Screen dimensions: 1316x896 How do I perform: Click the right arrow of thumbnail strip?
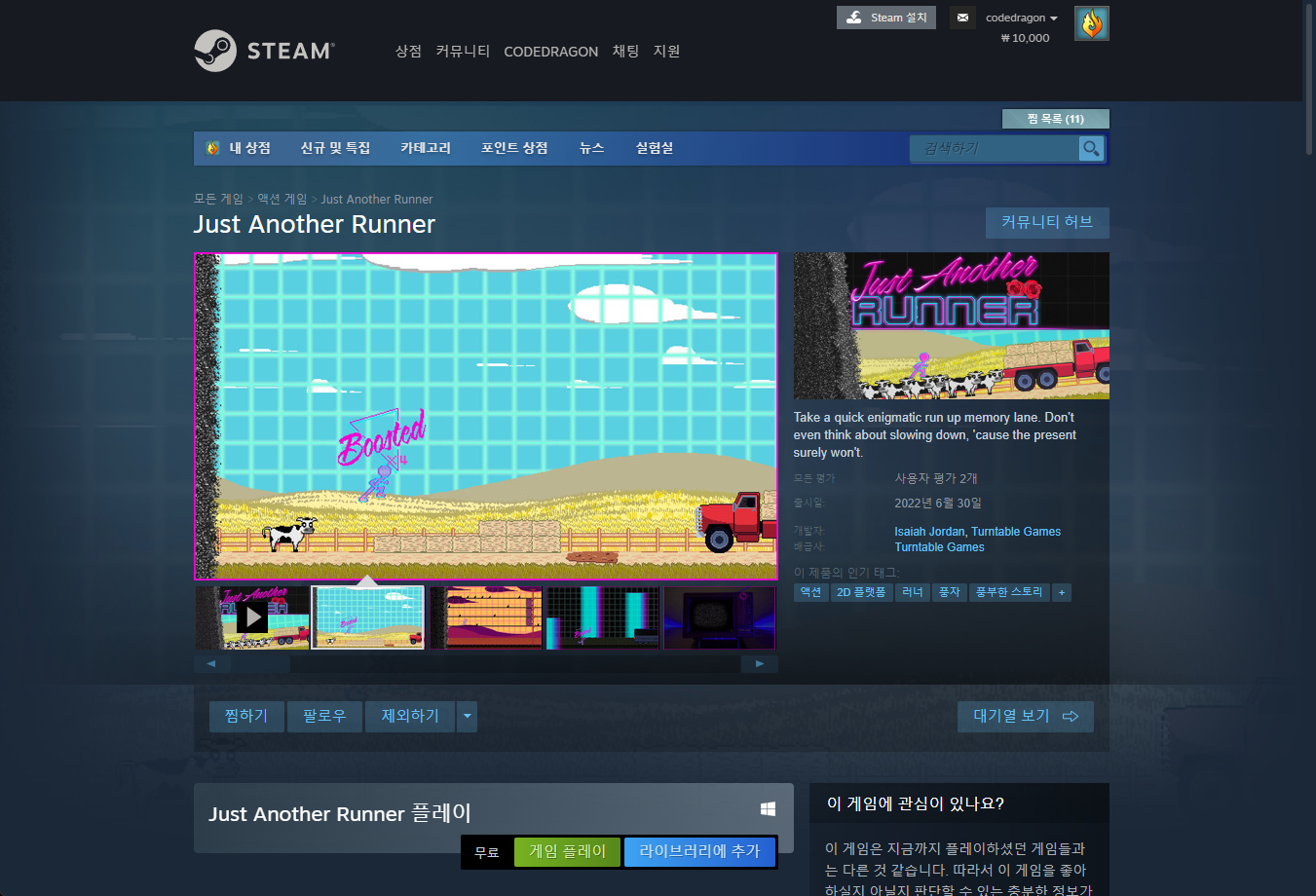(760, 664)
